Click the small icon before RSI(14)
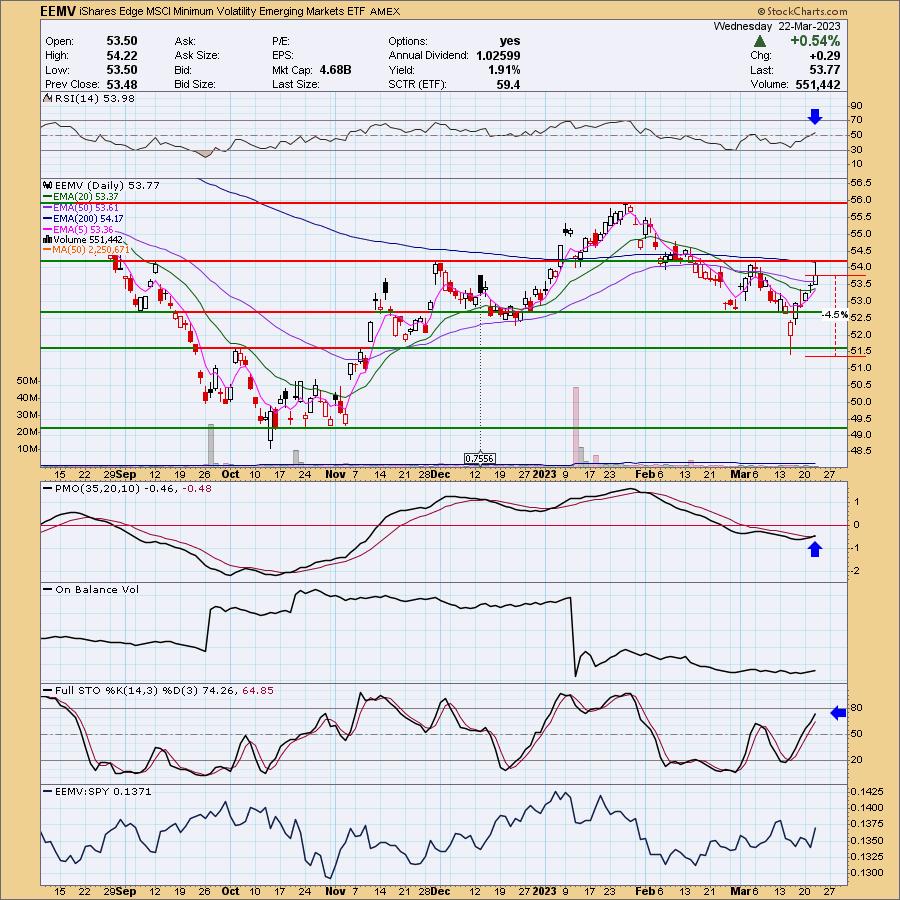The image size is (900, 900). click(48, 99)
